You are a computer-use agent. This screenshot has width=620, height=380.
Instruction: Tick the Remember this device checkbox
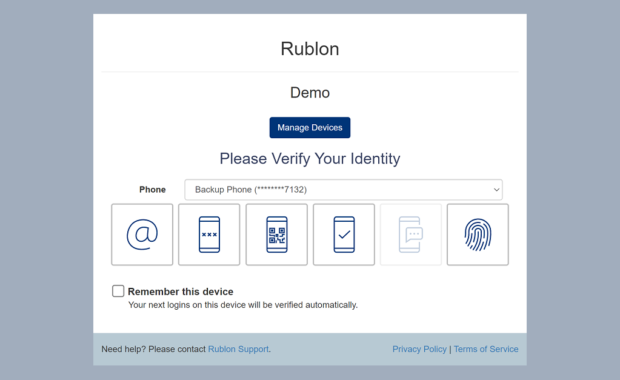(x=118, y=291)
